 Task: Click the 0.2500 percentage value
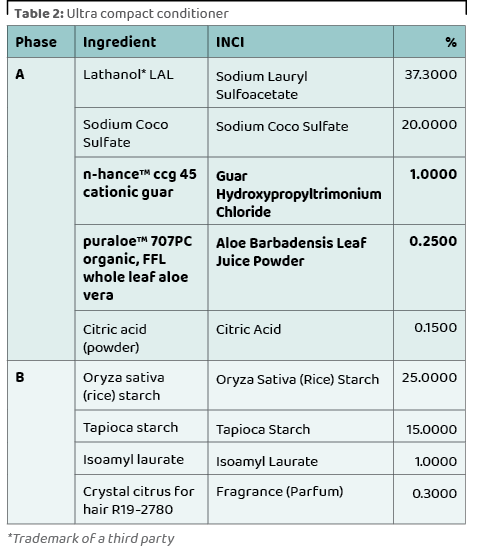point(433,241)
